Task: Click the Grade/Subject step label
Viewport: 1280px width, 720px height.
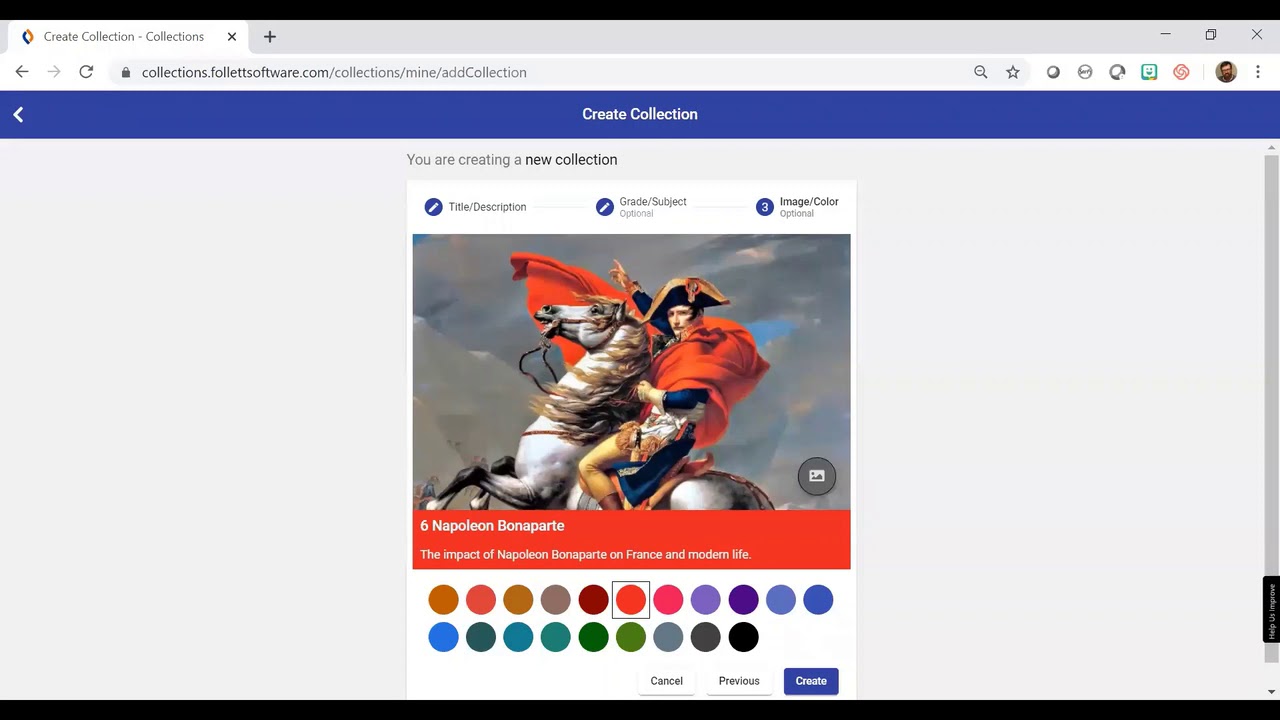Action: pos(653,202)
